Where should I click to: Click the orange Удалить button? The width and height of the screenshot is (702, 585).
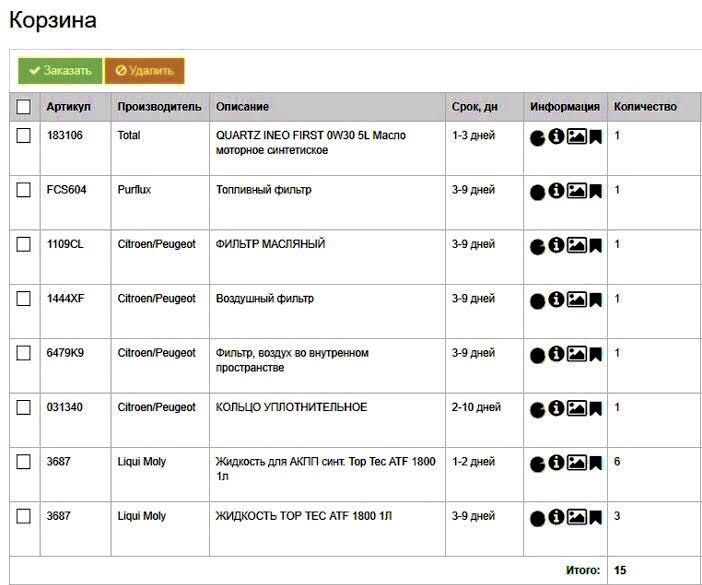(x=145, y=71)
